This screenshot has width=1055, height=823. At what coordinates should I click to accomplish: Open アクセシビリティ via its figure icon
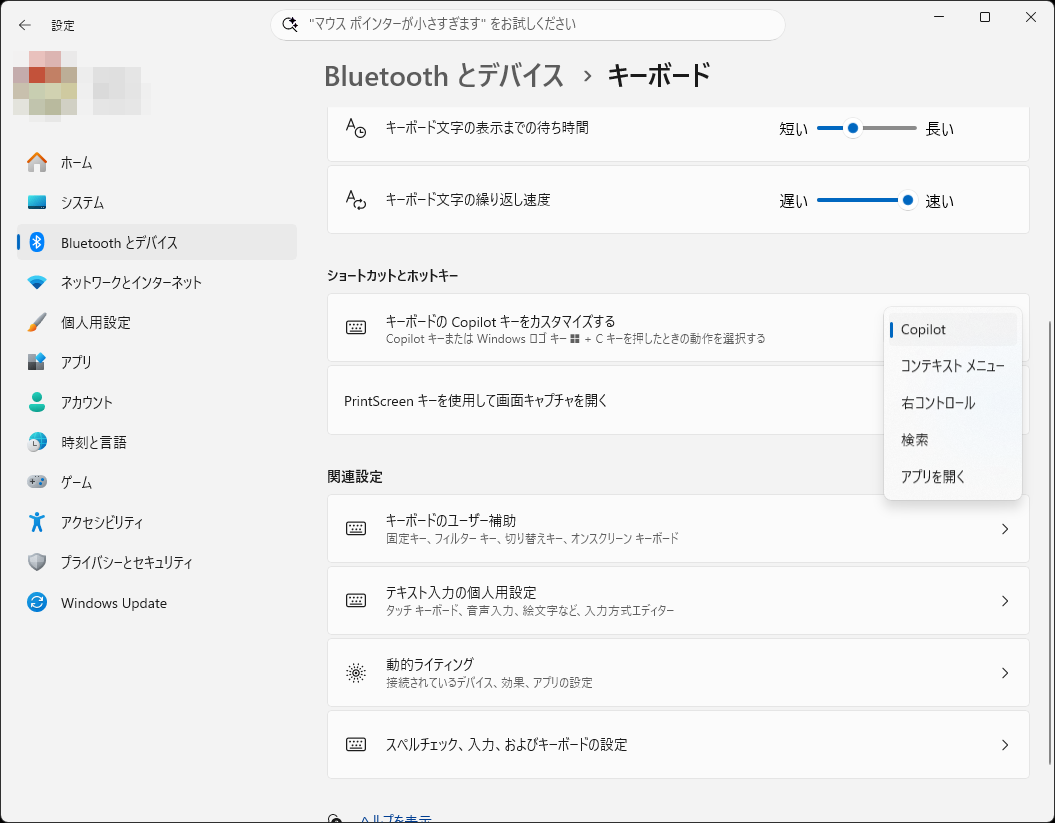coord(37,522)
